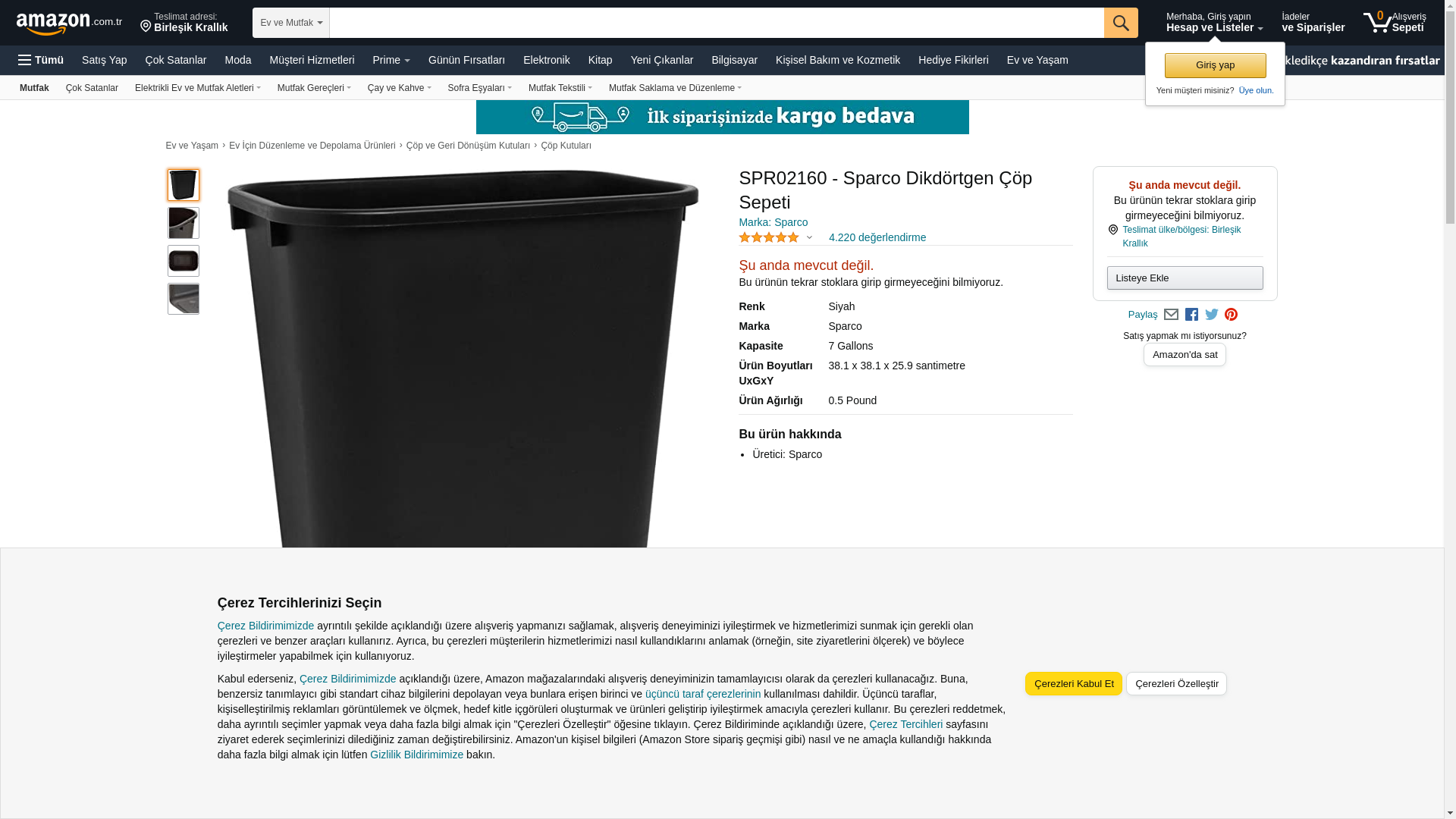Image resolution: width=1456 pixels, height=819 pixels.
Task: Open the Elektronik menu item
Action: coord(546,60)
